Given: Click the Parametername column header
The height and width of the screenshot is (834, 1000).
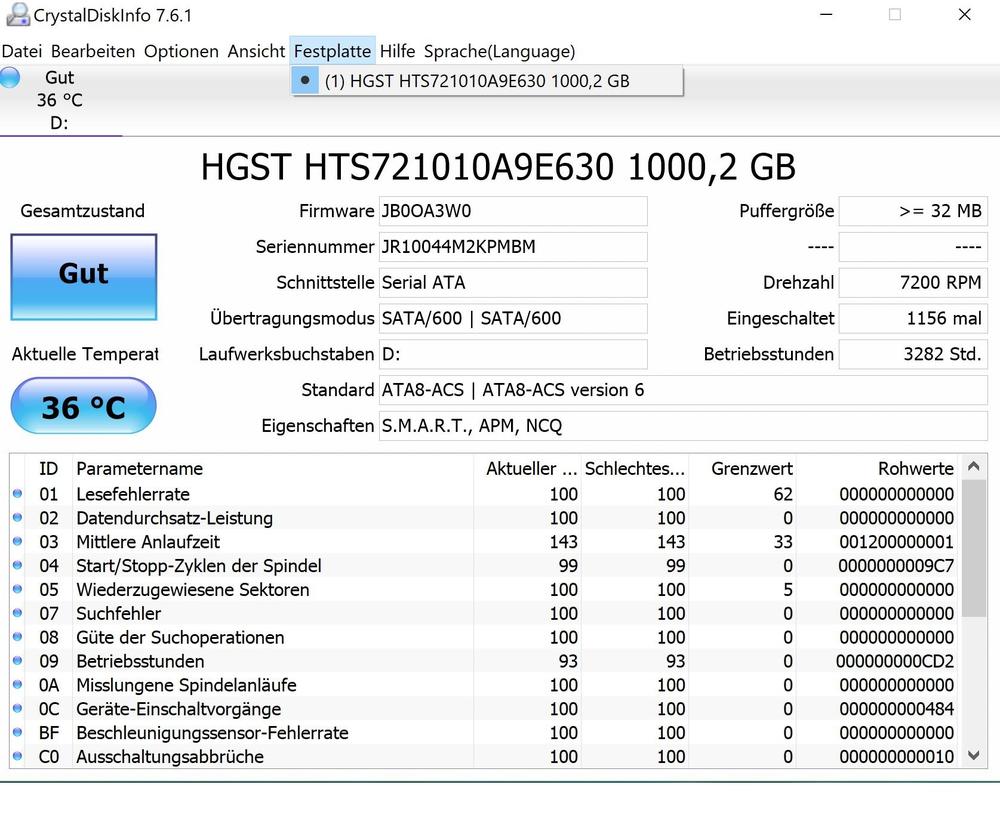Looking at the screenshot, I should (140, 468).
